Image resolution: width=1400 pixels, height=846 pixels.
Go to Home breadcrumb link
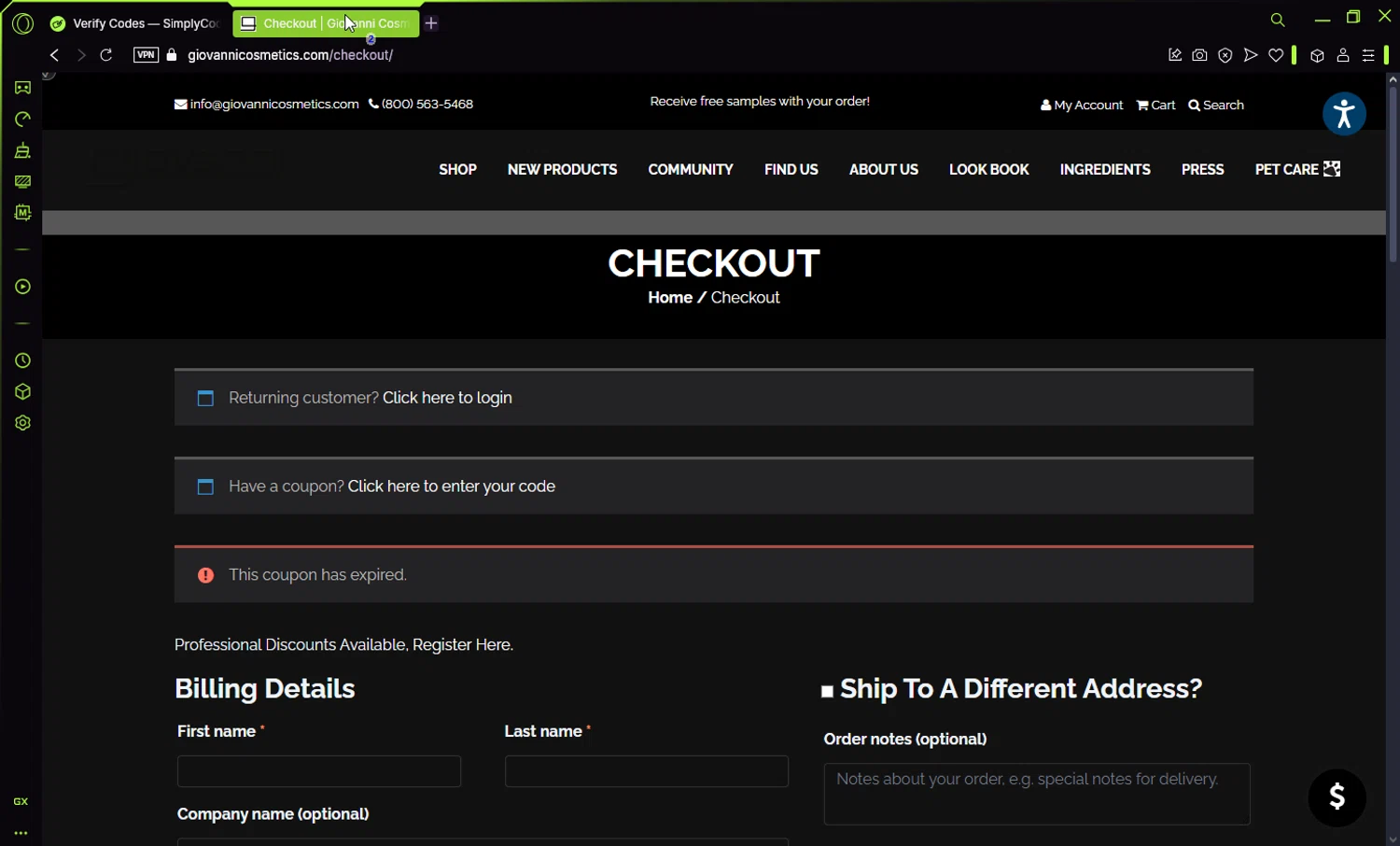(x=670, y=297)
